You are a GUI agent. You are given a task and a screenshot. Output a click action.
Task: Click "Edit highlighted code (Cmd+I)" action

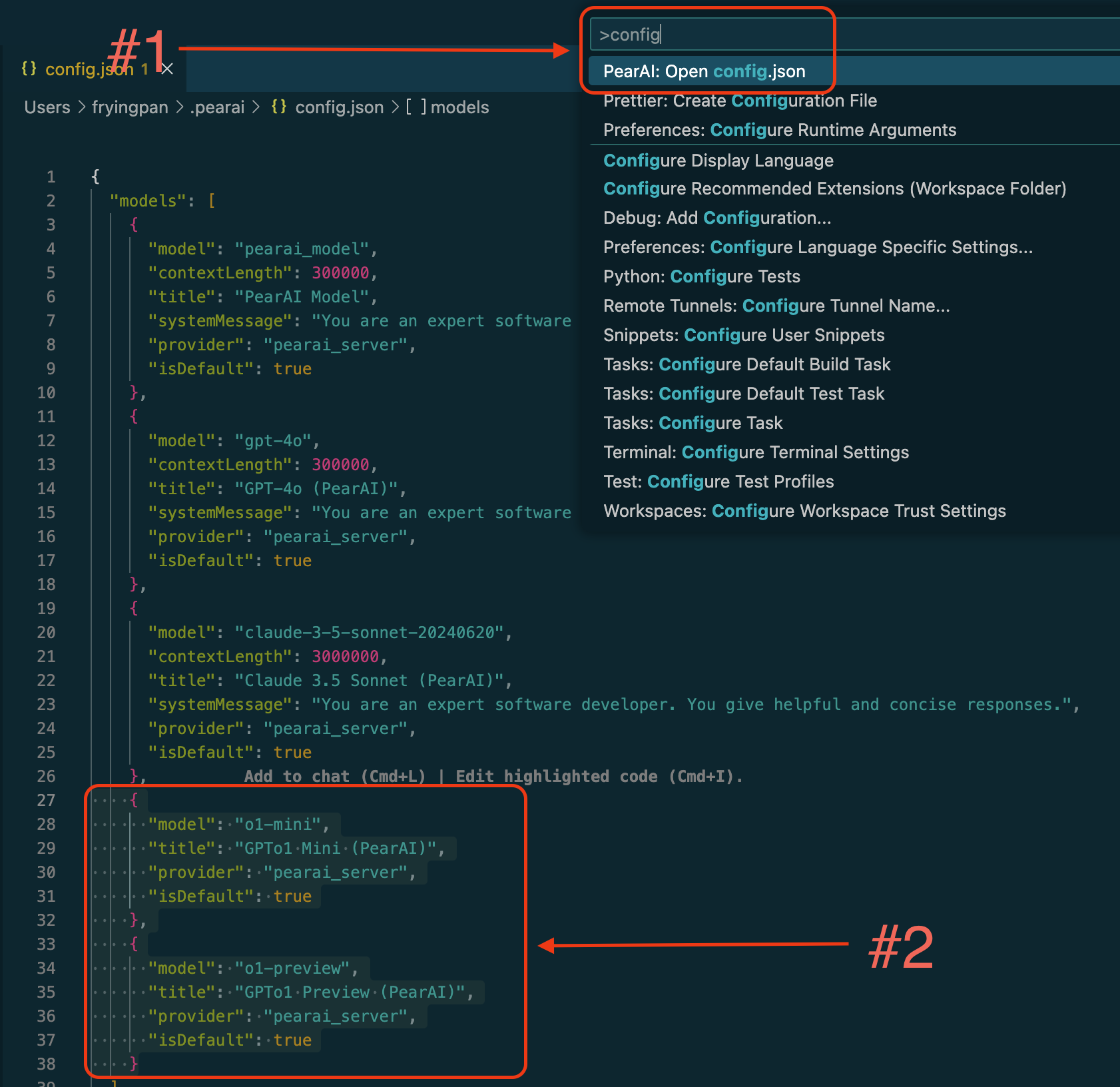[x=598, y=776]
